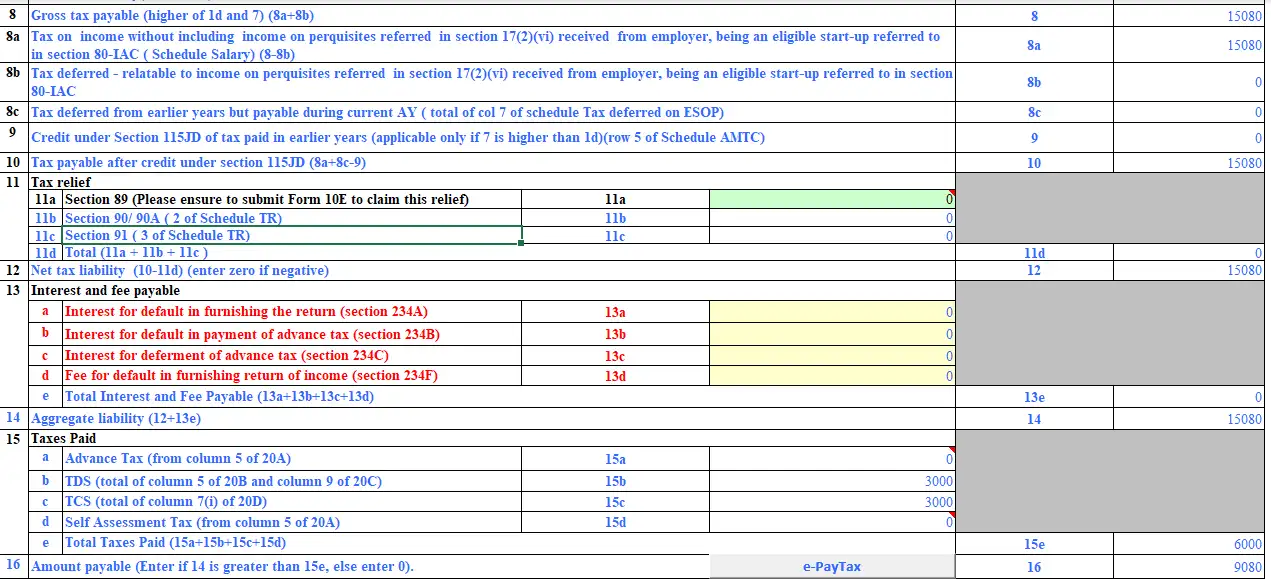Click the yellow section 234F fee input cell
Viewport: 1271px width, 579px height.
(x=830, y=375)
